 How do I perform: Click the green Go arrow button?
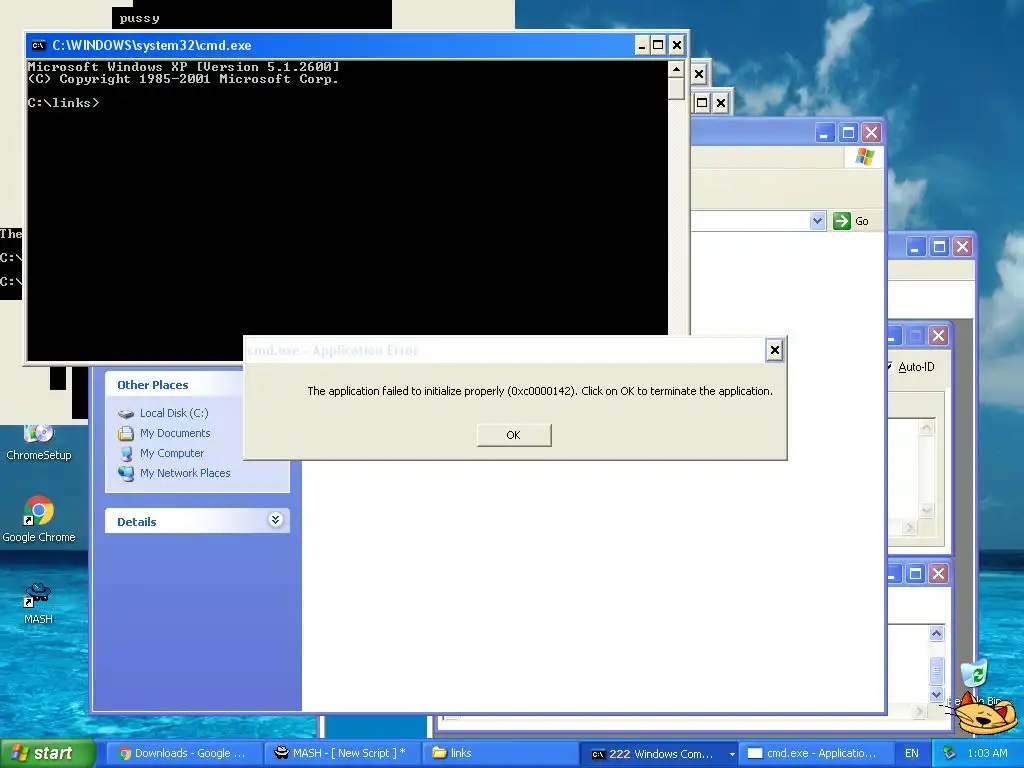tap(842, 221)
